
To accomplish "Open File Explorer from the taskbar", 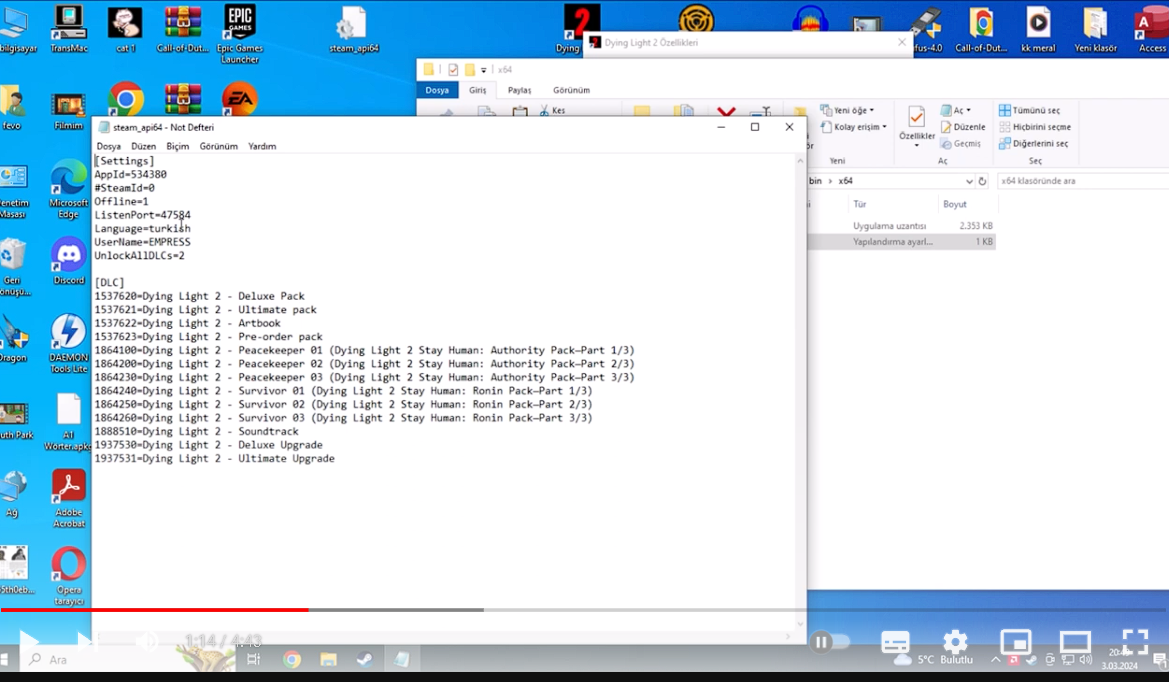I will (x=328, y=659).
